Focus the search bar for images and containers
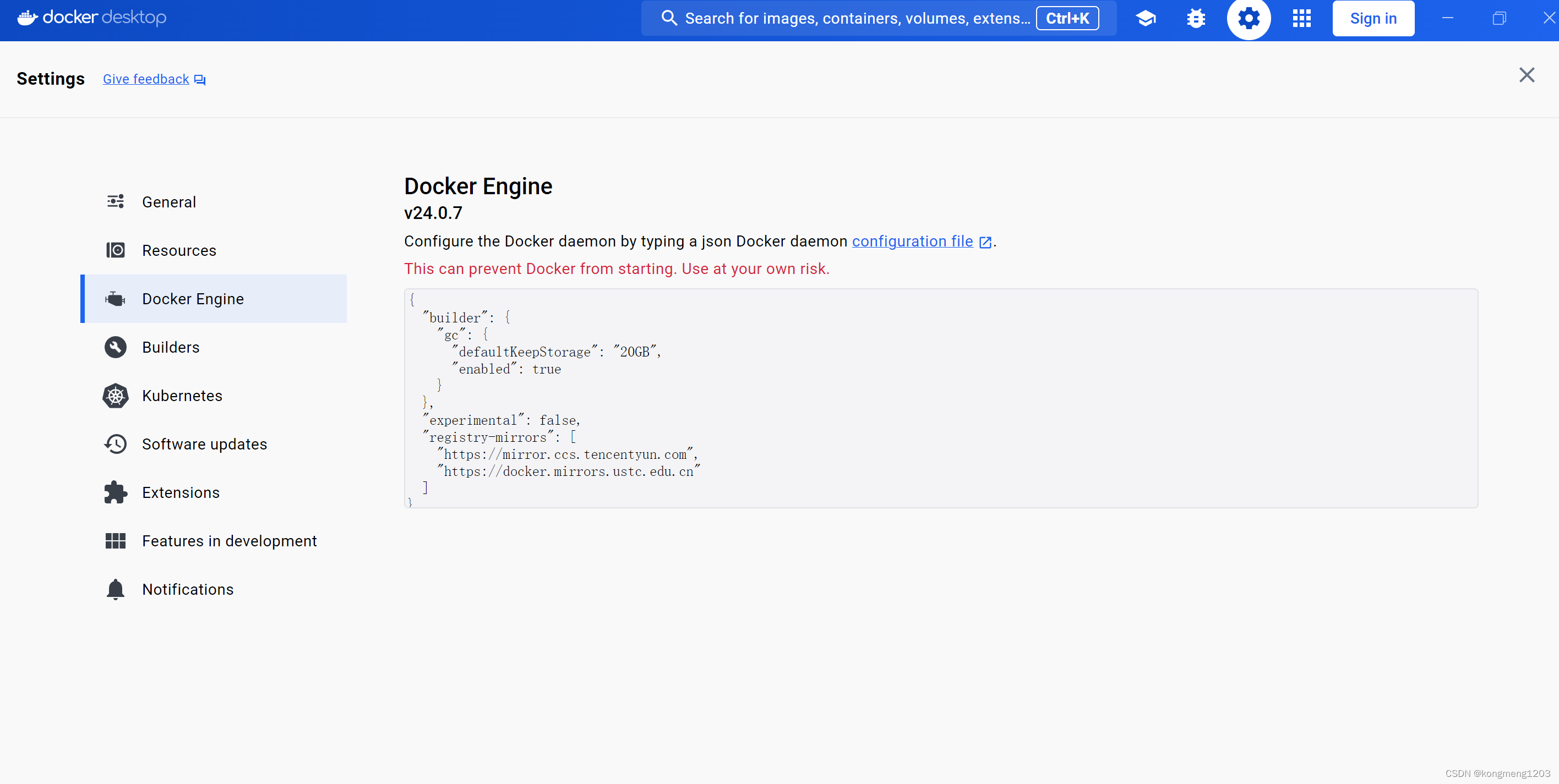Image resolution: width=1559 pixels, height=784 pixels. coord(856,18)
